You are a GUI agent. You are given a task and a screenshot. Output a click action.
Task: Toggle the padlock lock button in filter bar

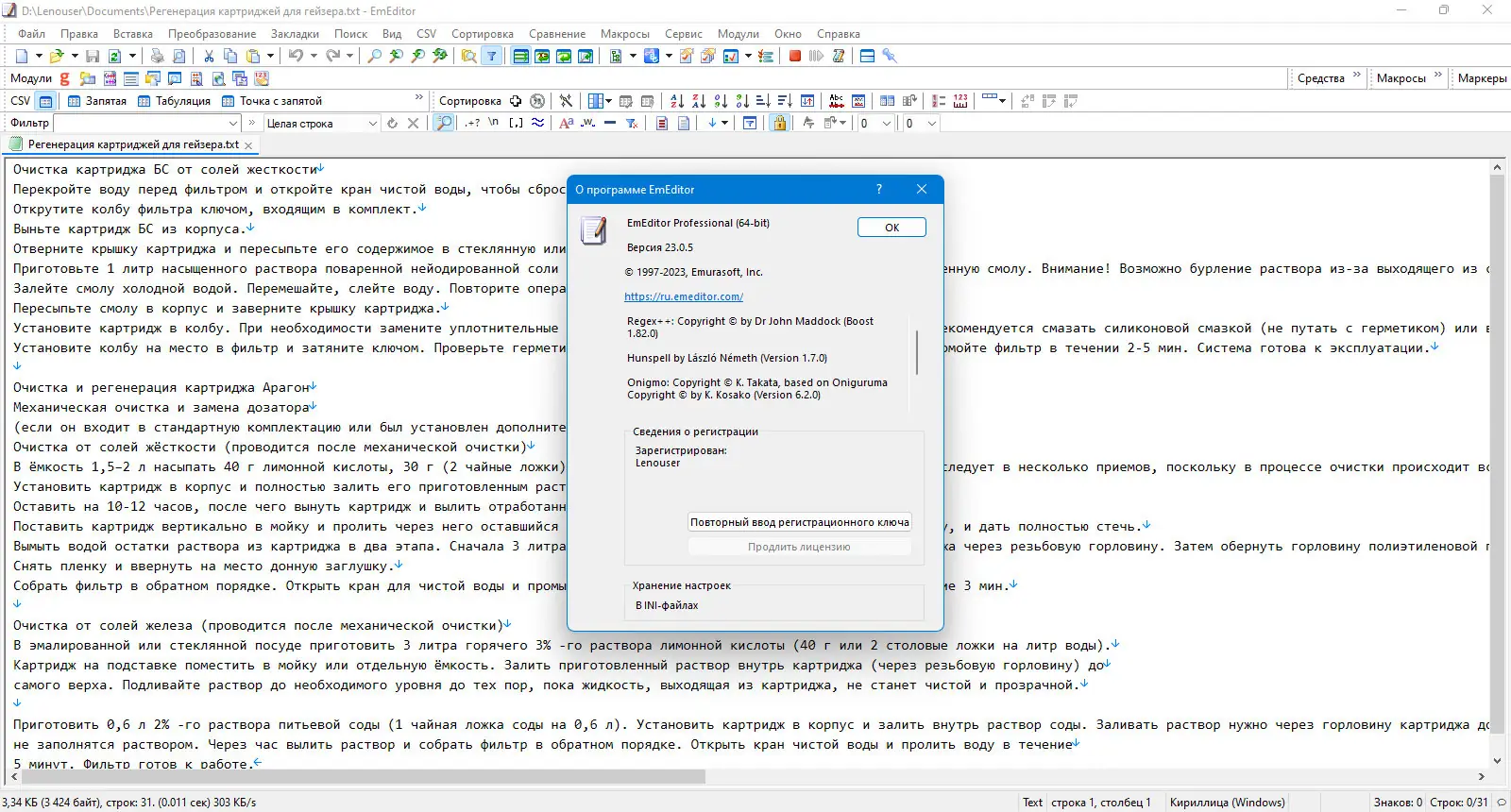pyautogui.click(x=779, y=124)
